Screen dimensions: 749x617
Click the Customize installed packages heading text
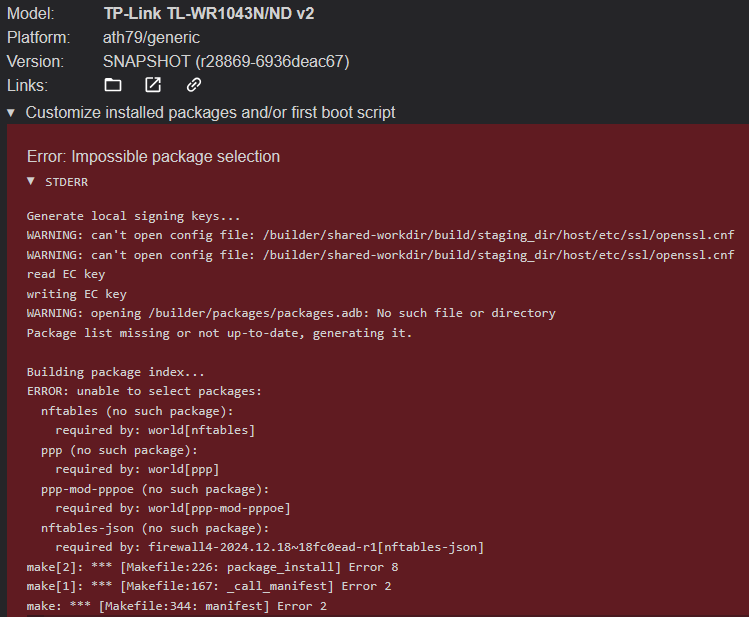coord(210,113)
